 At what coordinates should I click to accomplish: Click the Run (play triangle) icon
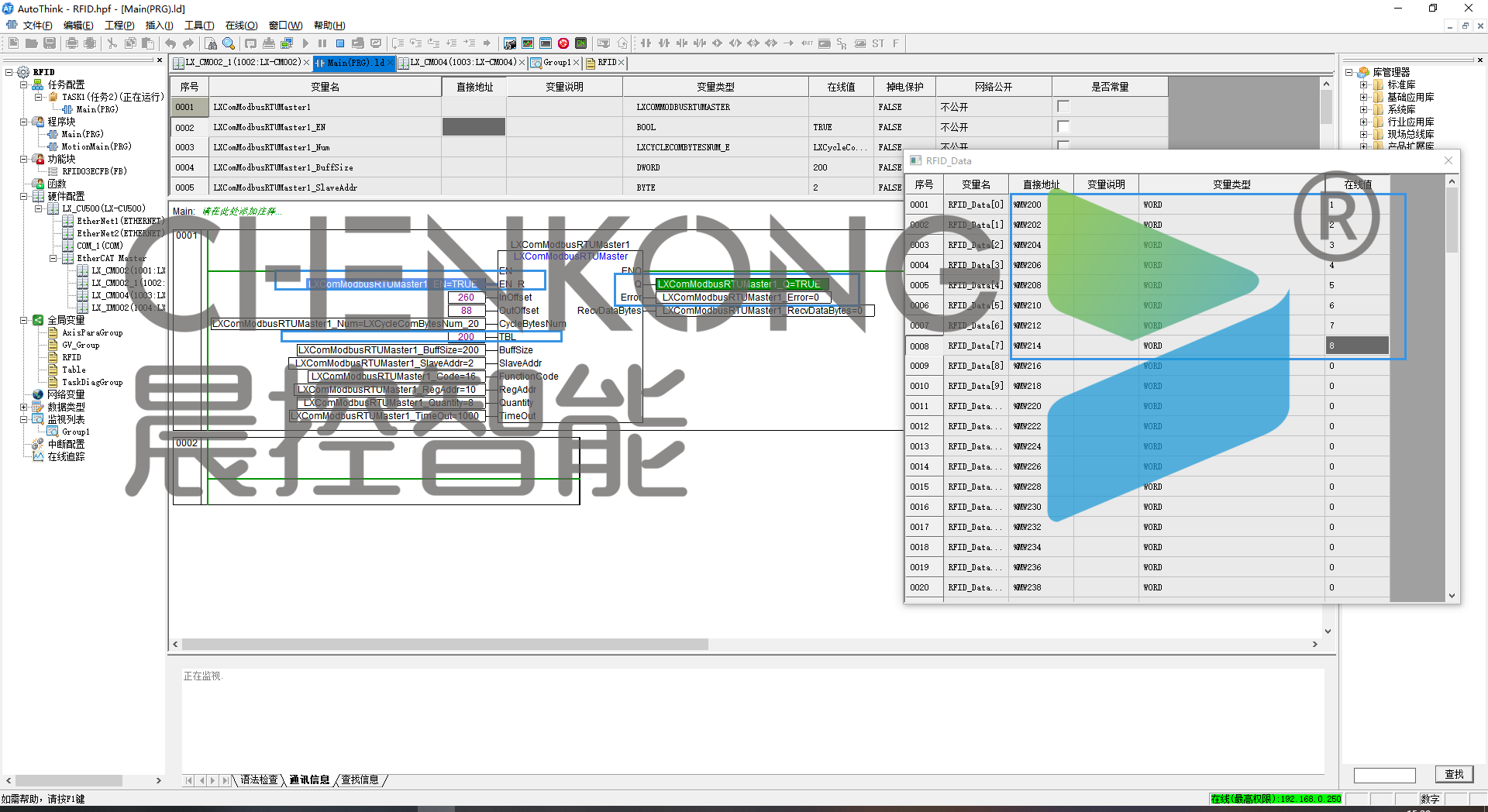[x=305, y=43]
